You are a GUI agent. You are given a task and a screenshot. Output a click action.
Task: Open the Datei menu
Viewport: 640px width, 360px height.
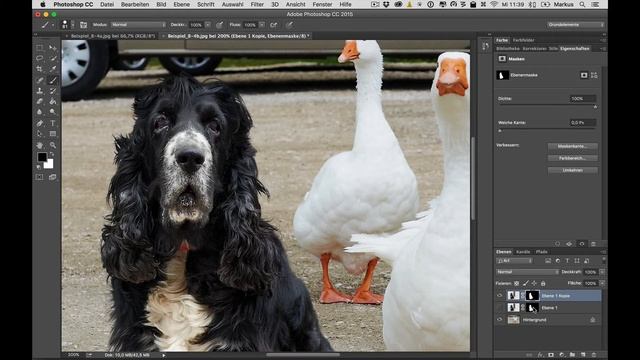click(x=107, y=4)
